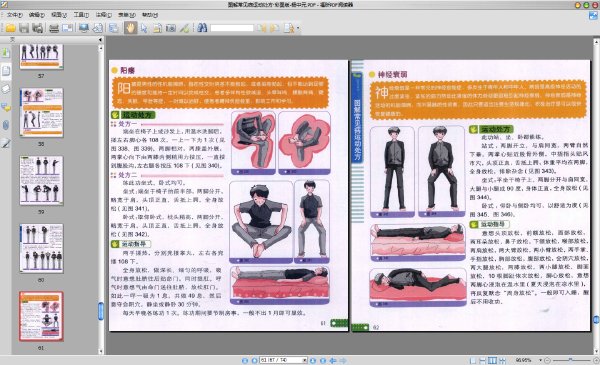
Task: Click the zoom slider handle
Action: pyautogui.click(x=571, y=360)
